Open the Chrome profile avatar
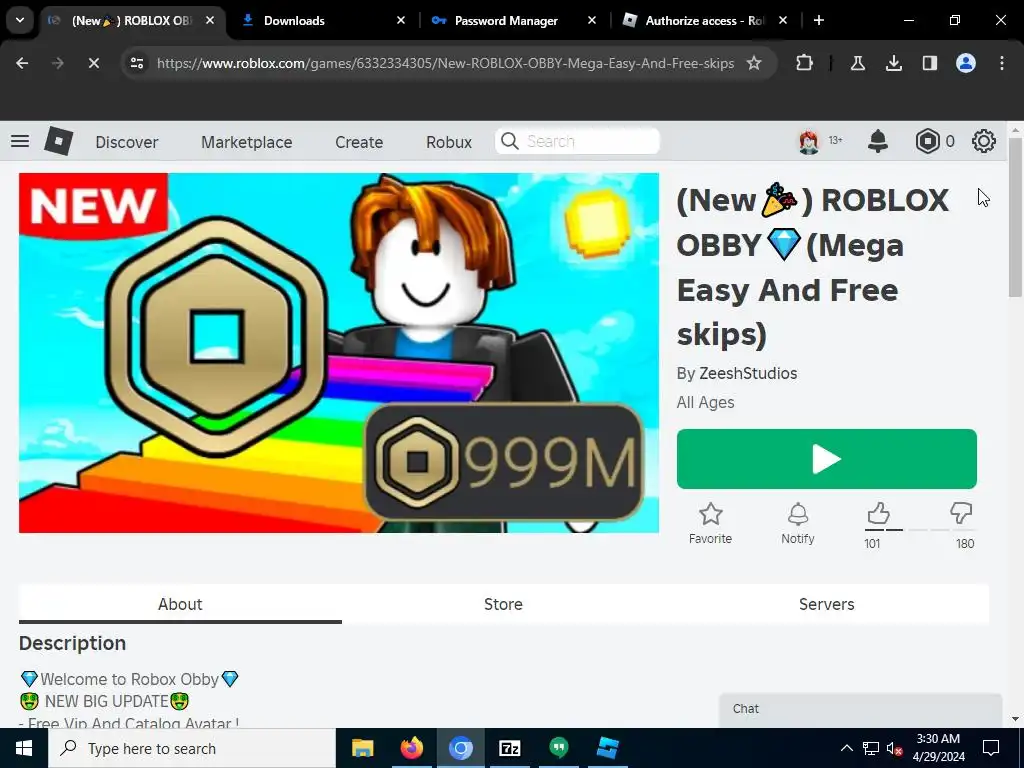Image resolution: width=1024 pixels, height=768 pixels. [965, 63]
